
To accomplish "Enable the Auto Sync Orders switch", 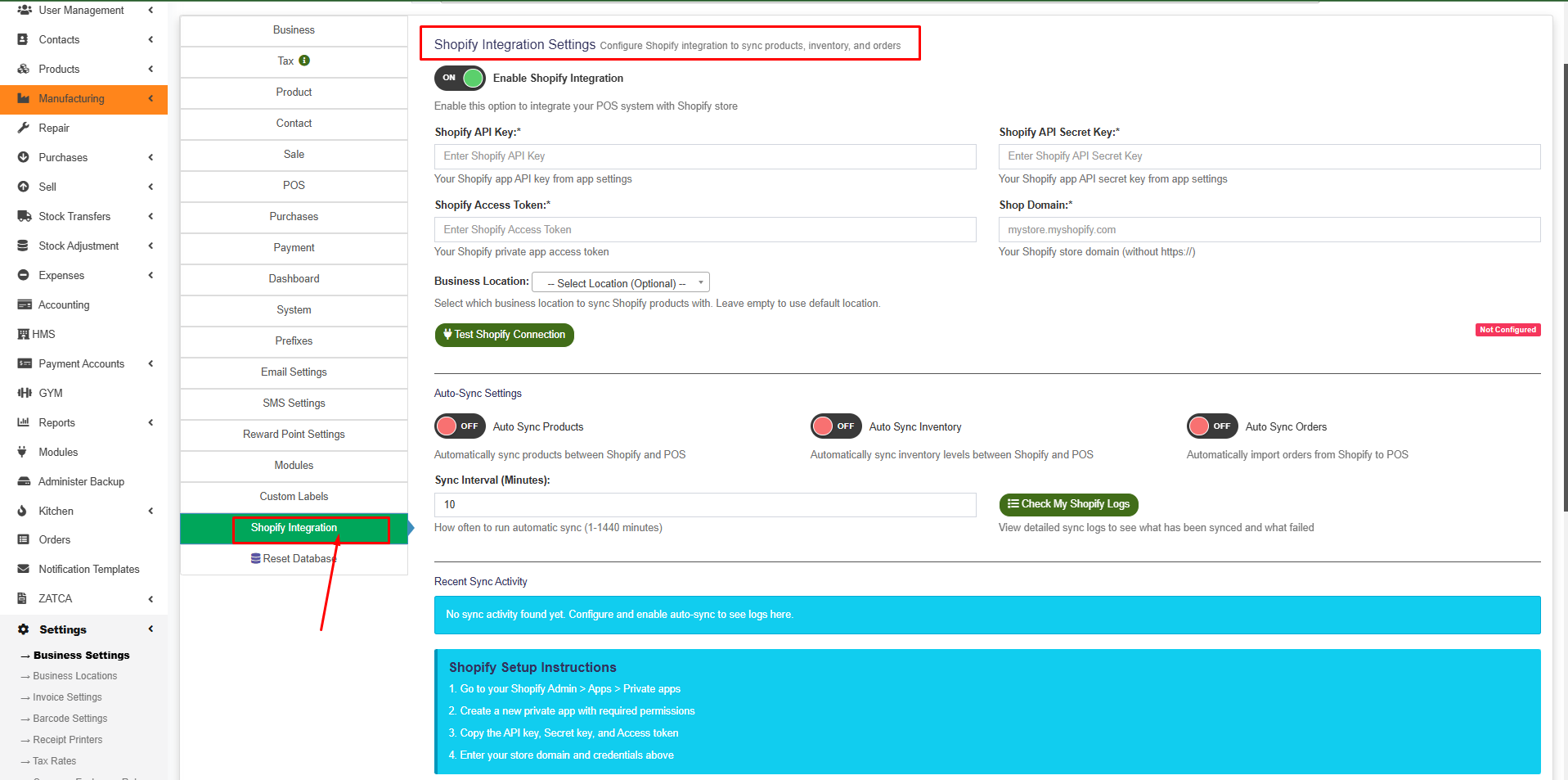I will tap(1211, 426).
